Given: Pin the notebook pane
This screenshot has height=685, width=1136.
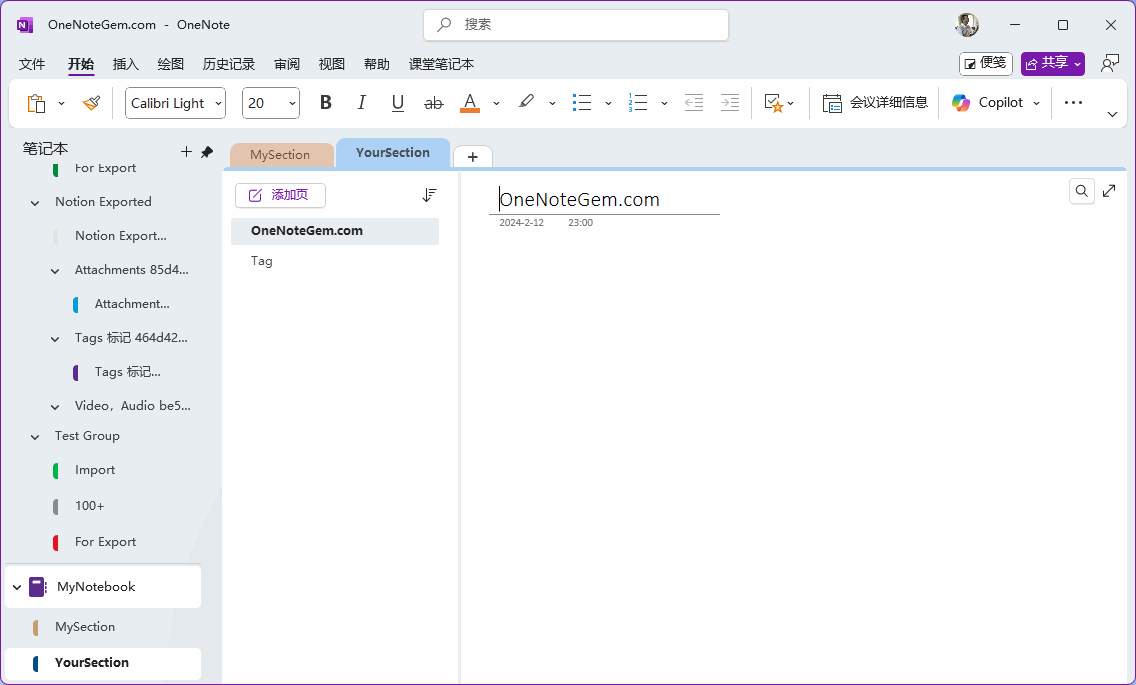Looking at the screenshot, I should (207, 152).
